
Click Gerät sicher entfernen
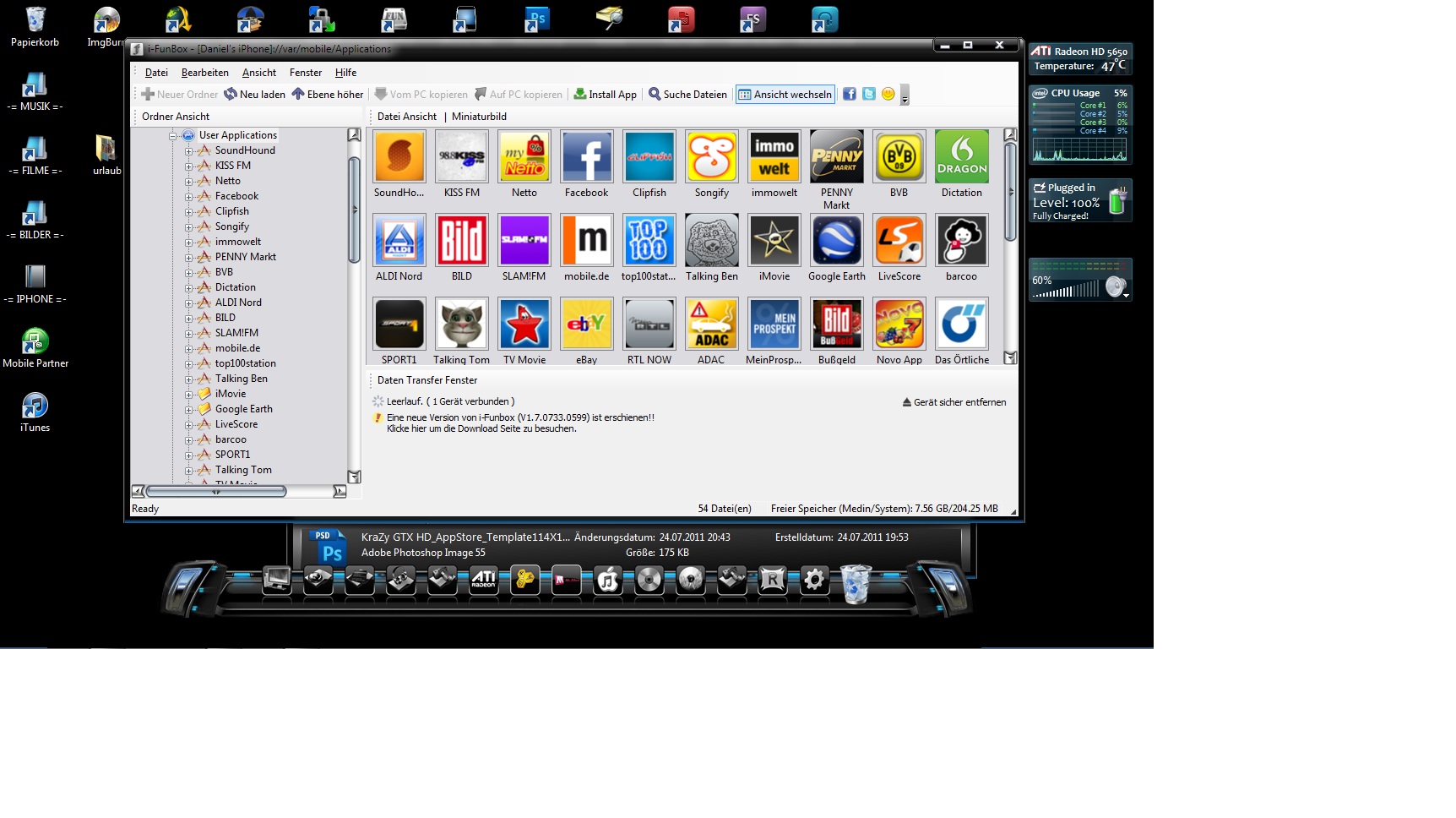[954, 402]
